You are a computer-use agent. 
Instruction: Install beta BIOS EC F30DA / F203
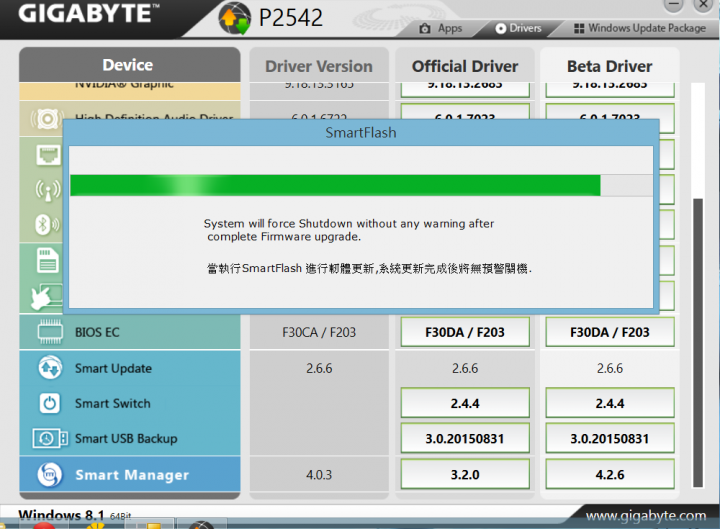click(x=610, y=332)
